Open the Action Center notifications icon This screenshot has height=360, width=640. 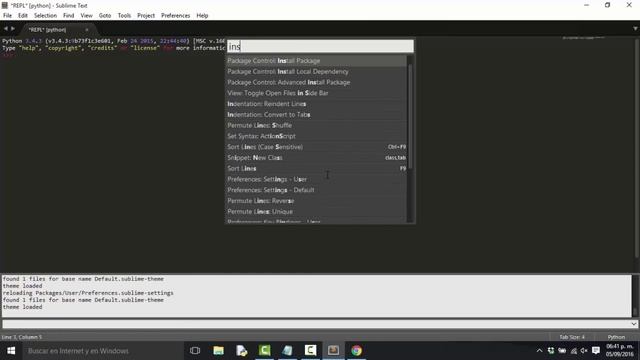click(596, 351)
